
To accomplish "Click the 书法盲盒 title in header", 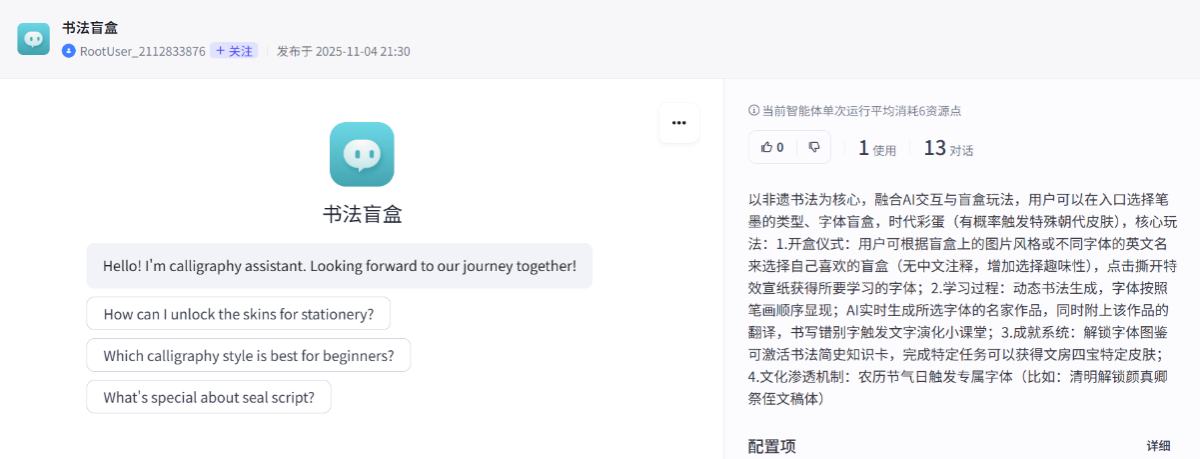I will pyautogui.click(x=90, y=28).
